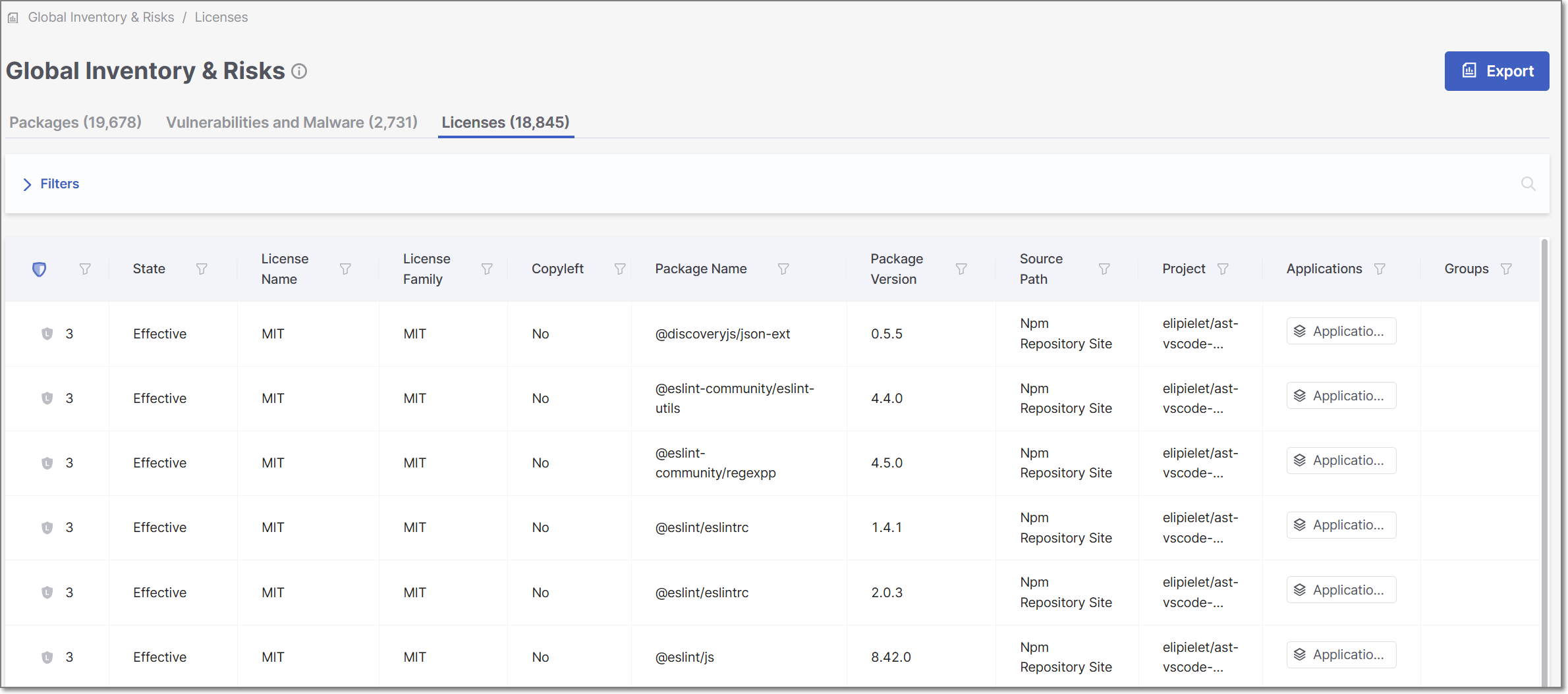Switch to Vulnerabilities and Malware tab

(x=291, y=122)
